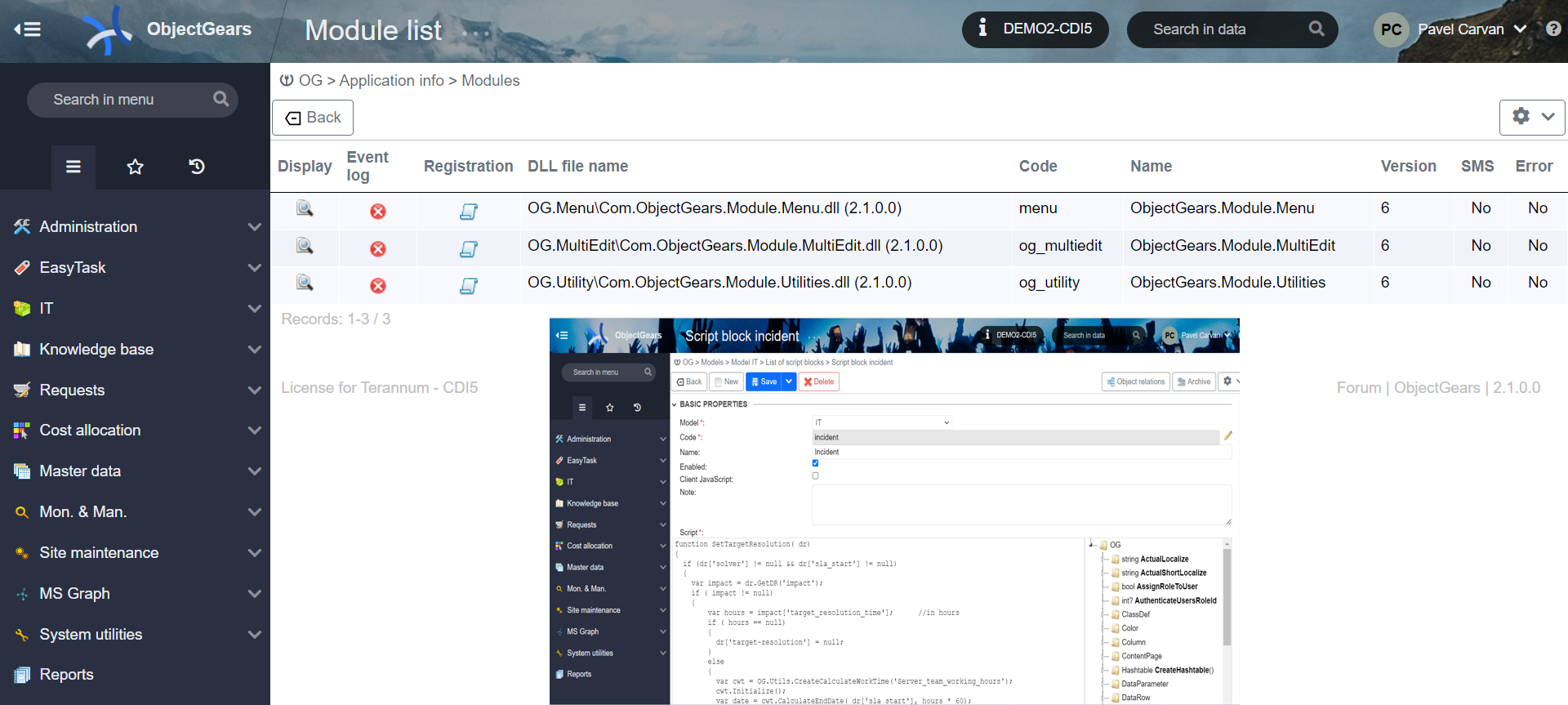Open the DEMO2-CDI5 info badge
Screen dimensions: 1568x705
(x=1035, y=29)
